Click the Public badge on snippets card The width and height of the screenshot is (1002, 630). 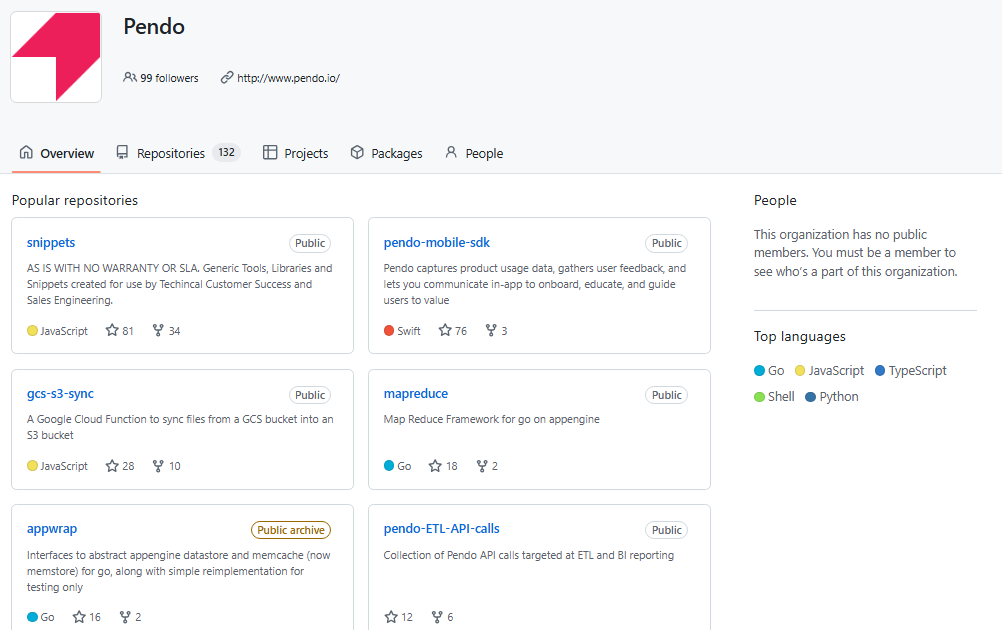coord(310,243)
